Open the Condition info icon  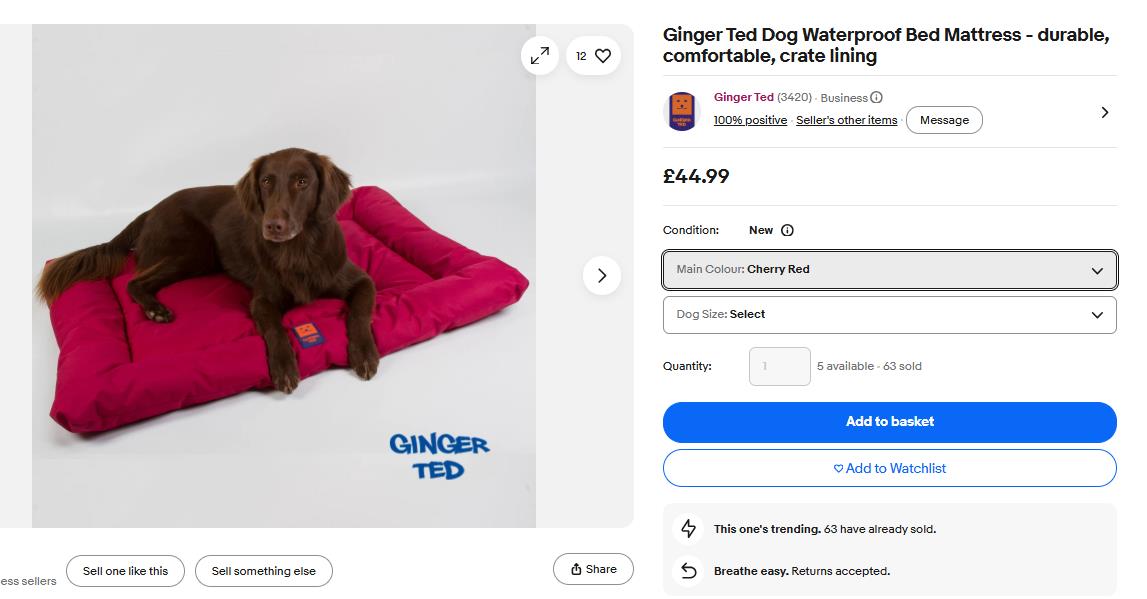pos(787,230)
